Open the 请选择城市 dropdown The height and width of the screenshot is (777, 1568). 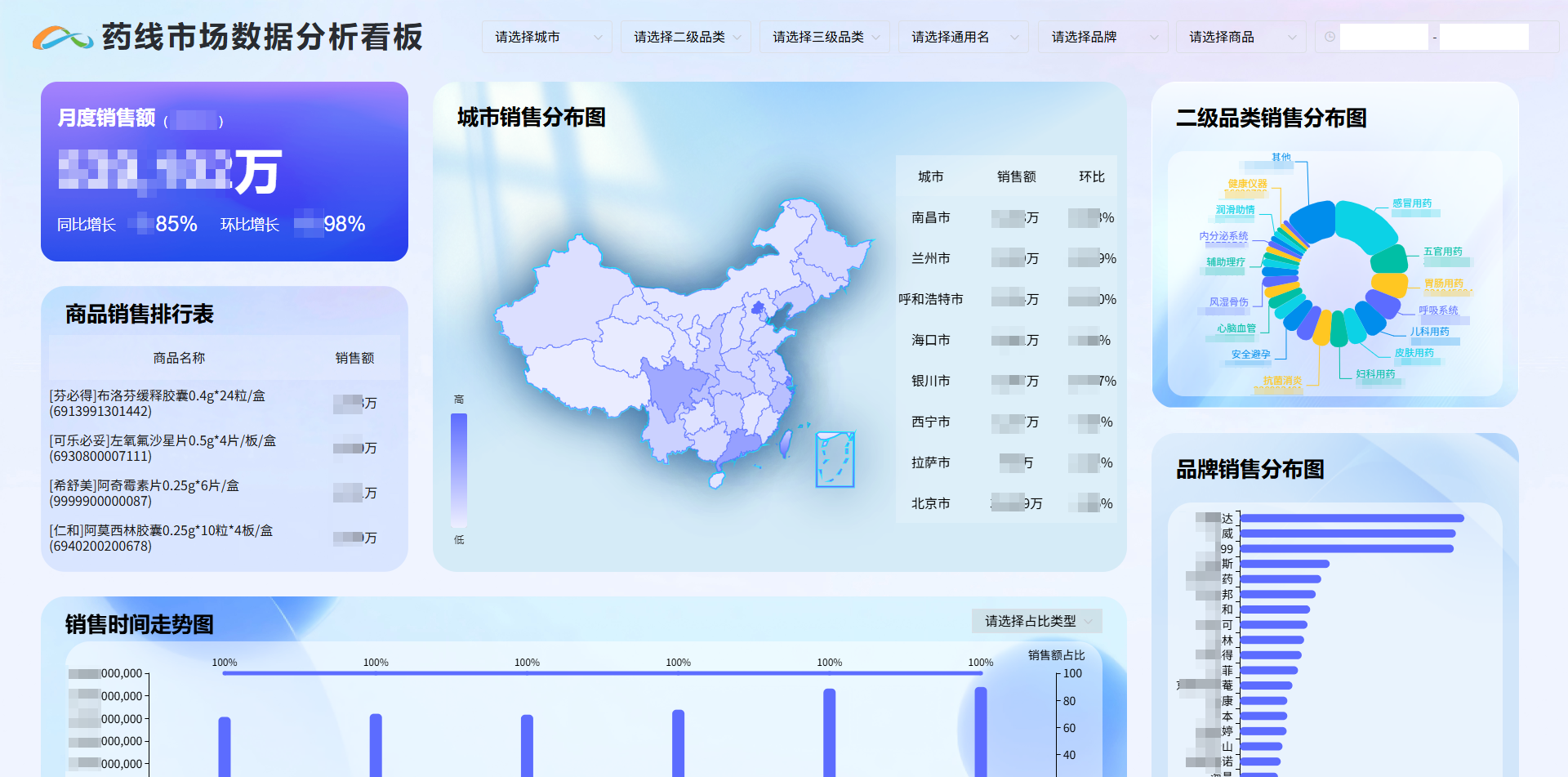coord(546,37)
